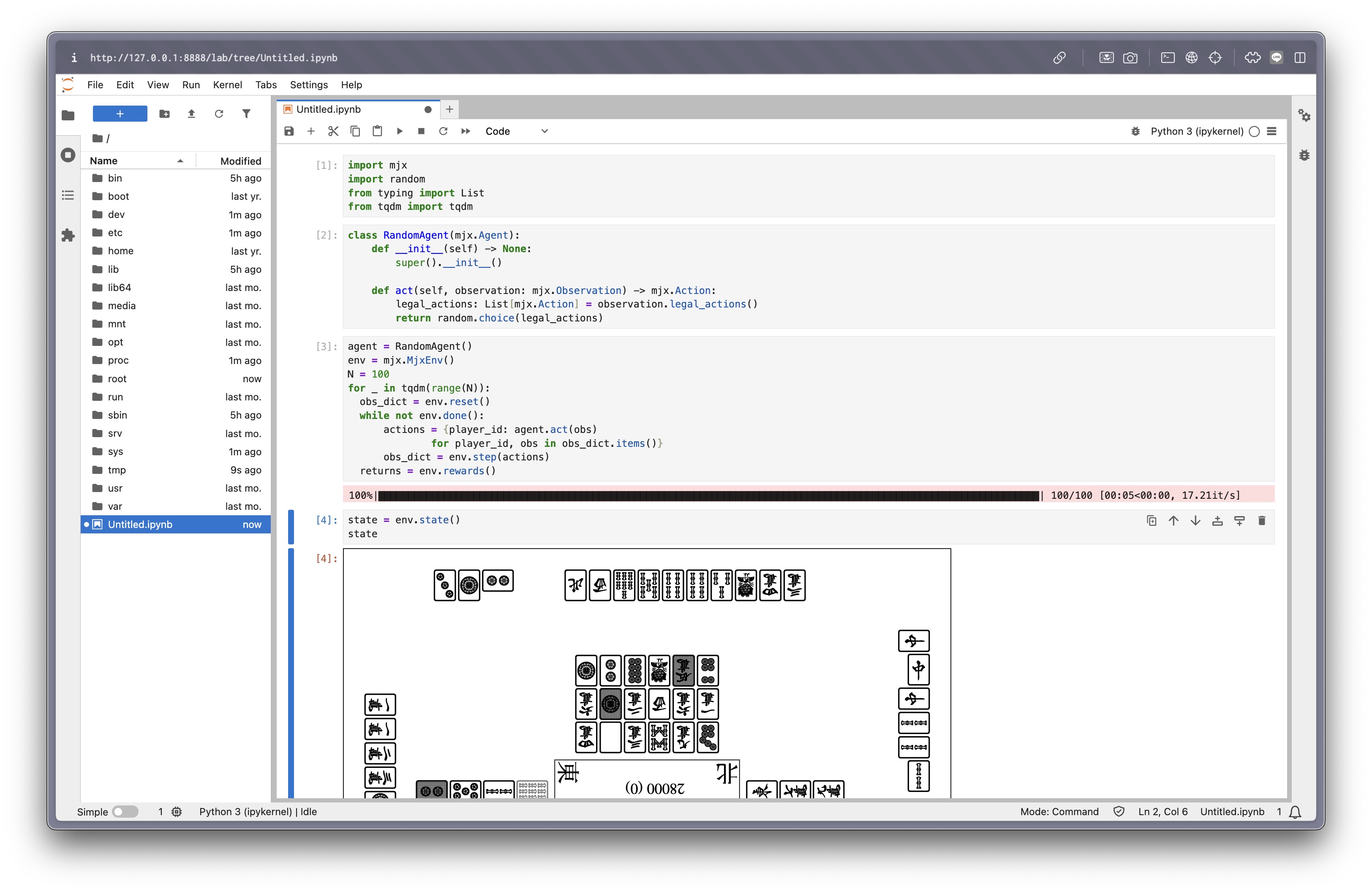Image resolution: width=1372 pixels, height=892 pixels.
Task: Click the status bar kernel settings gear icon
Action: coord(177,811)
